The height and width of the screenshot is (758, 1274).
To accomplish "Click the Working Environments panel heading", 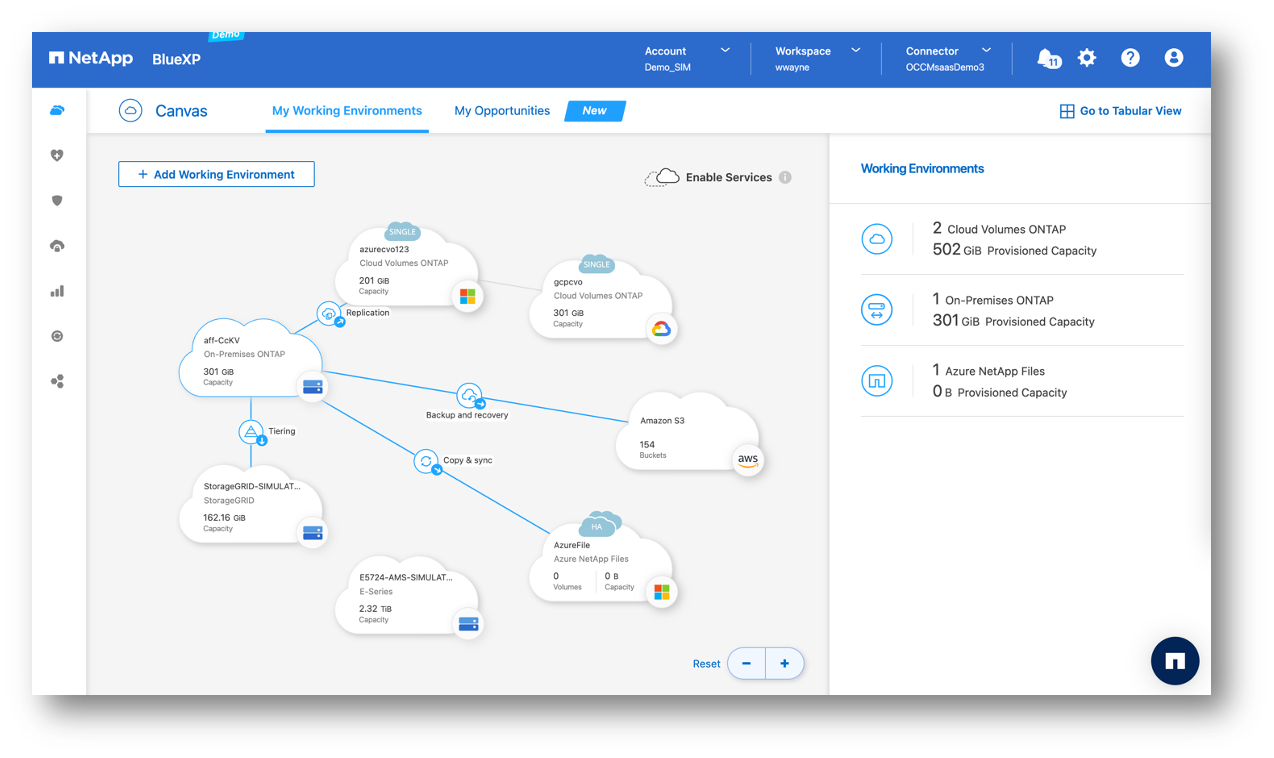I will click(x=922, y=169).
